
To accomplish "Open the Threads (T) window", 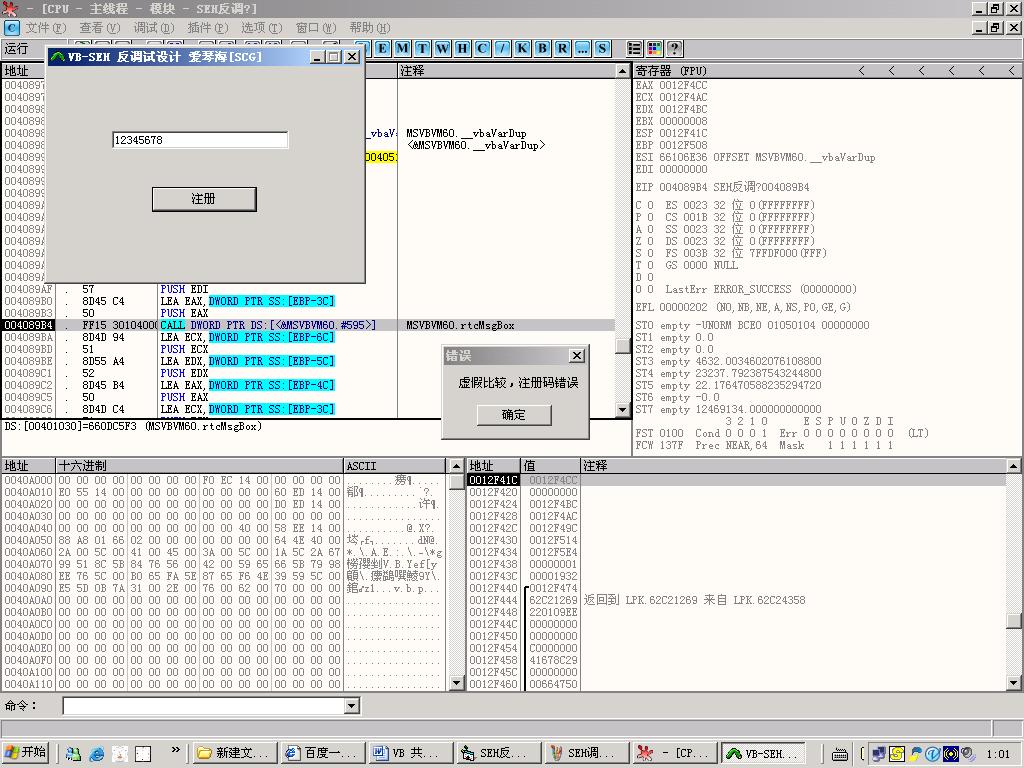I will 423,48.
